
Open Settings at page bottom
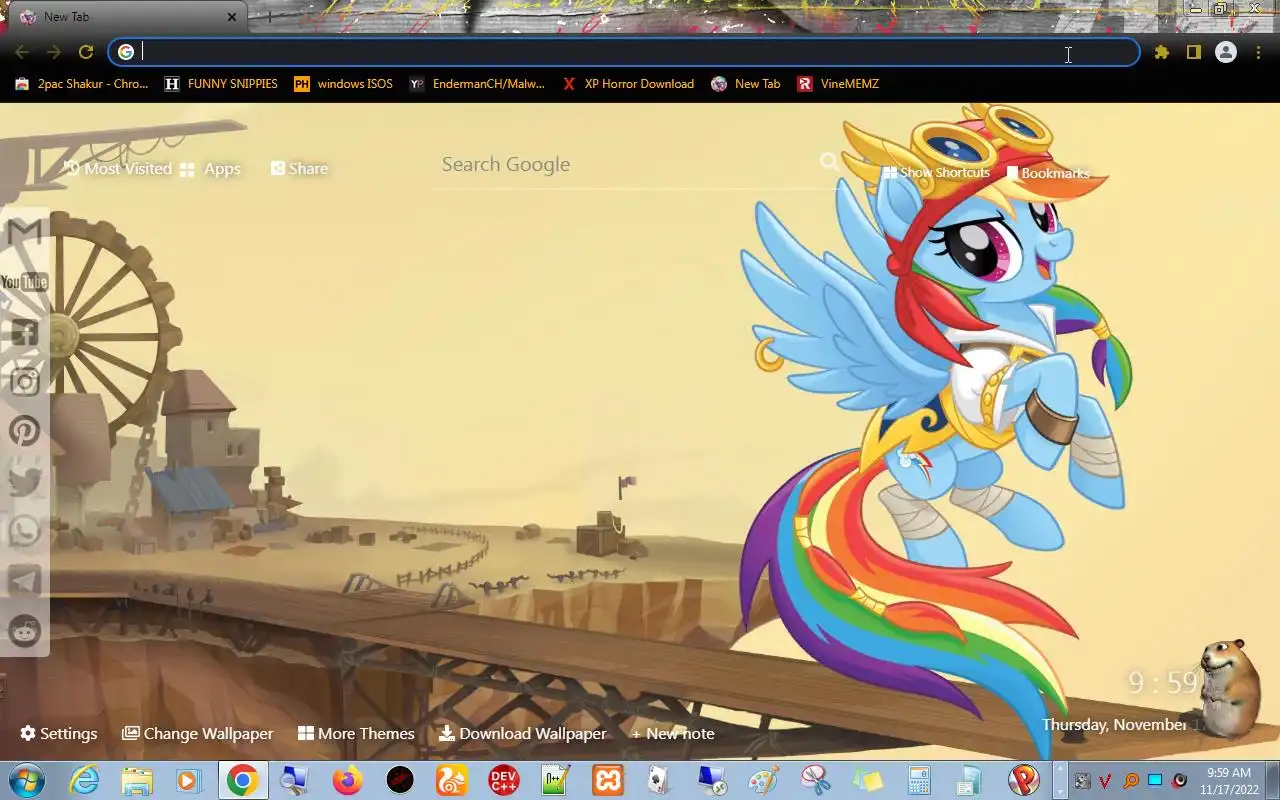(59, 734)
